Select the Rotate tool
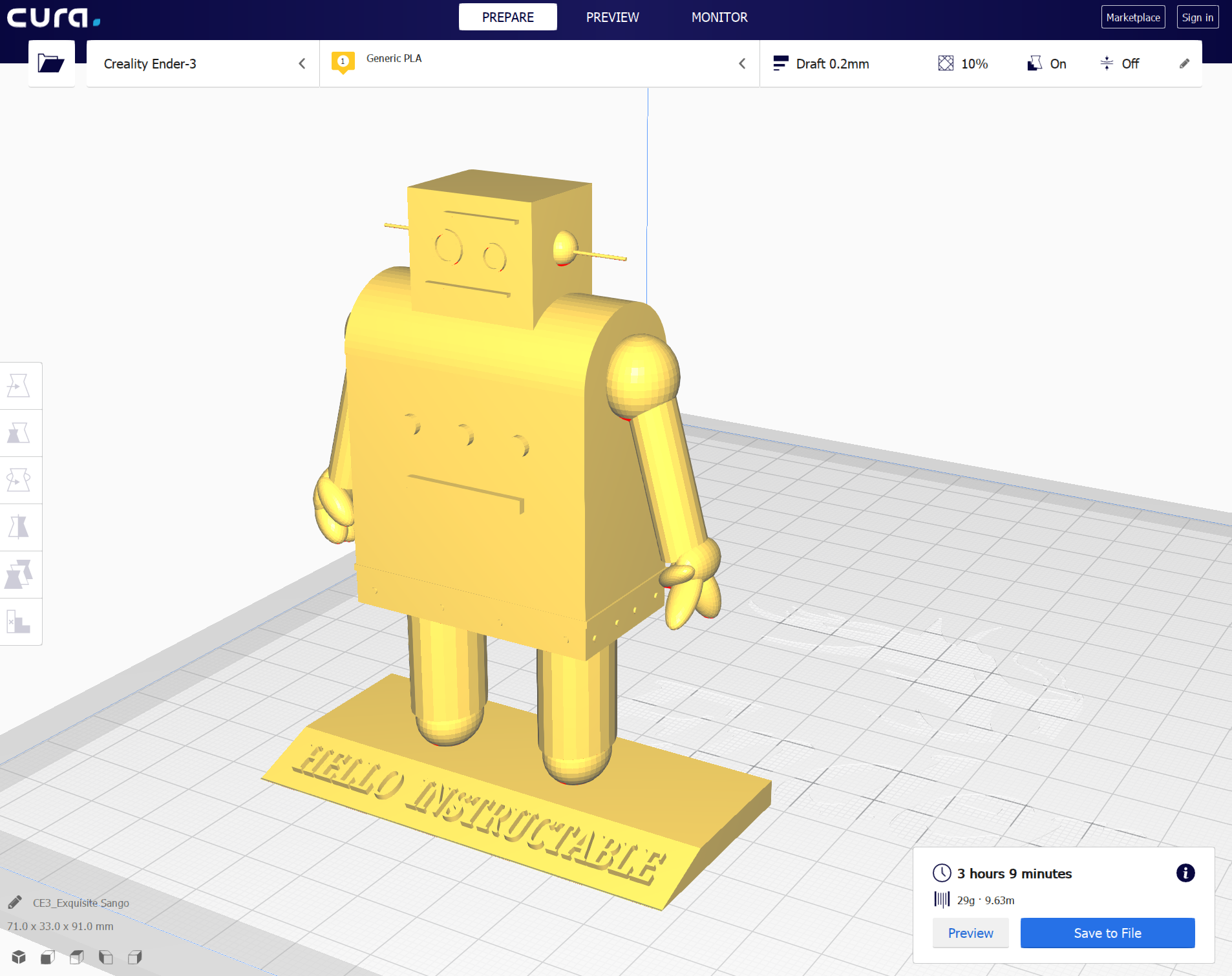 (x=21, y=480)
